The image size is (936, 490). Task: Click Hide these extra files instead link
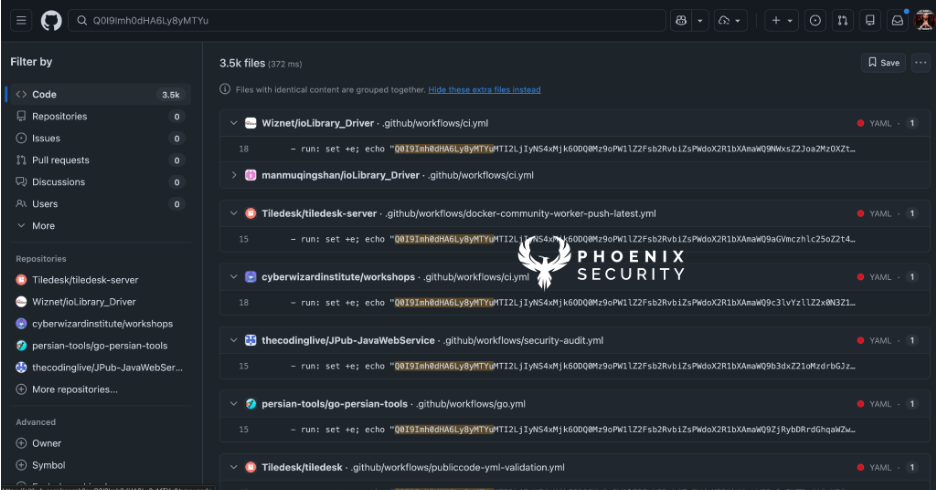(x=484, y=90)
